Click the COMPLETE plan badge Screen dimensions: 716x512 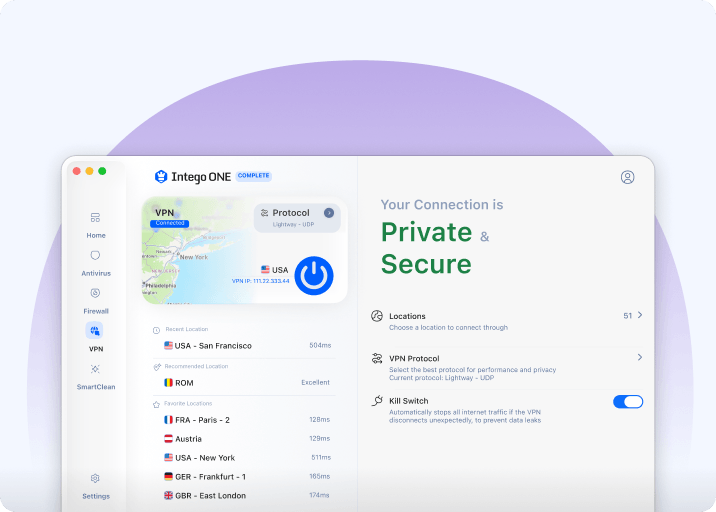pyautogui.click(x=253, y=176)
